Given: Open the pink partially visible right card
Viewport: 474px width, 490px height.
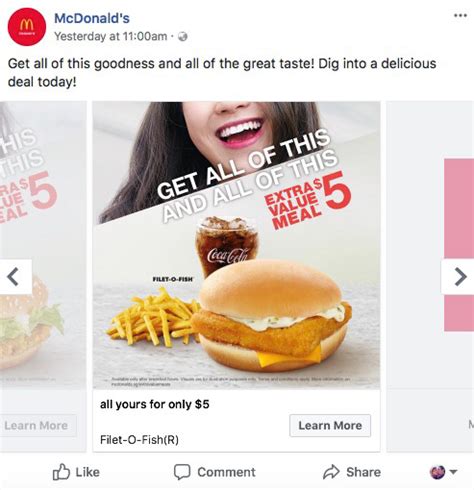Looking at the screenshot, I should (x=459, y=245).
